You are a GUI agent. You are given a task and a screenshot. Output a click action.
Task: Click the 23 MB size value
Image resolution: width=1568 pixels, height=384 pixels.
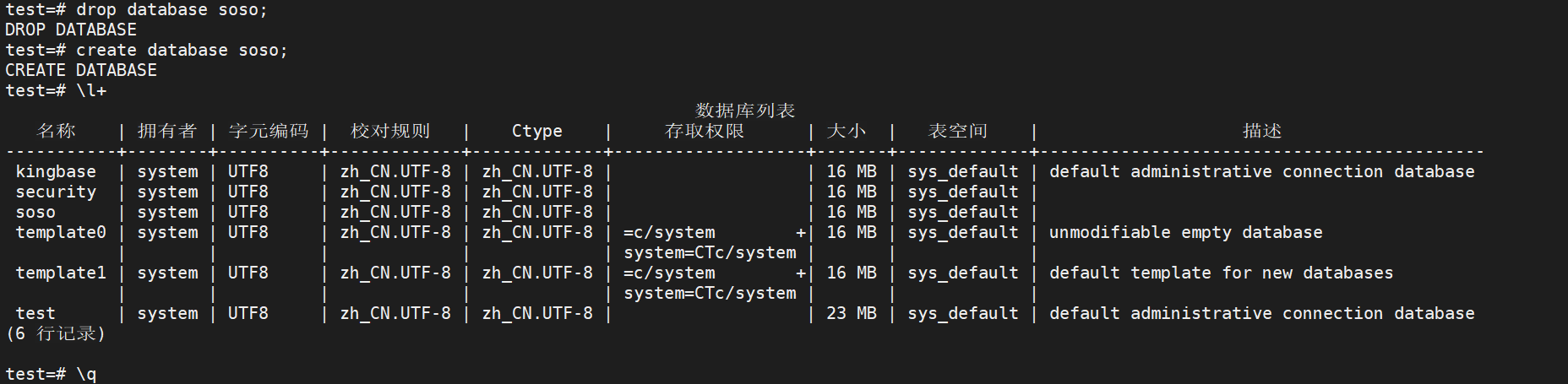pos(852,313)
